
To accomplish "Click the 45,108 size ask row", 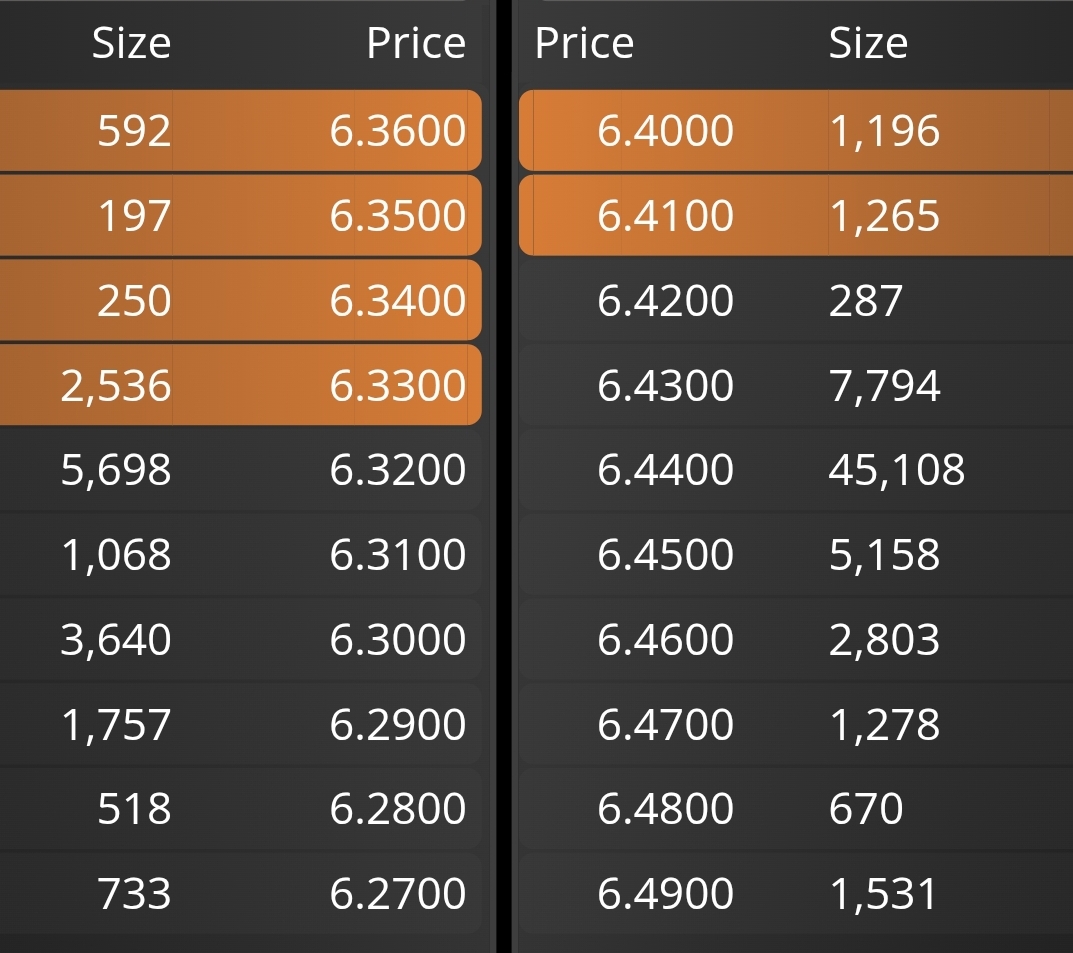I will pyautogui.click(x=796, y=470).
